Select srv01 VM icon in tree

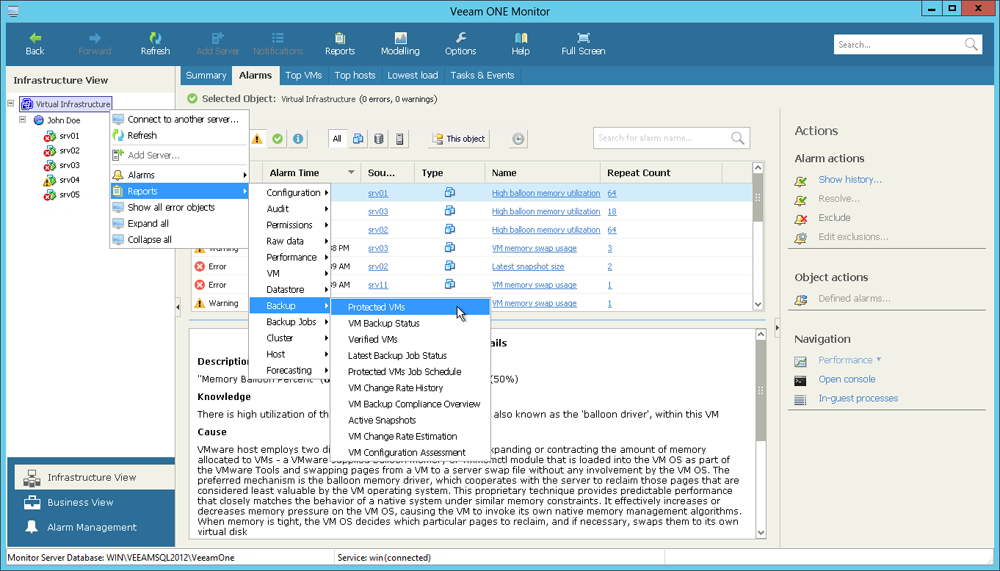point(50,136)
